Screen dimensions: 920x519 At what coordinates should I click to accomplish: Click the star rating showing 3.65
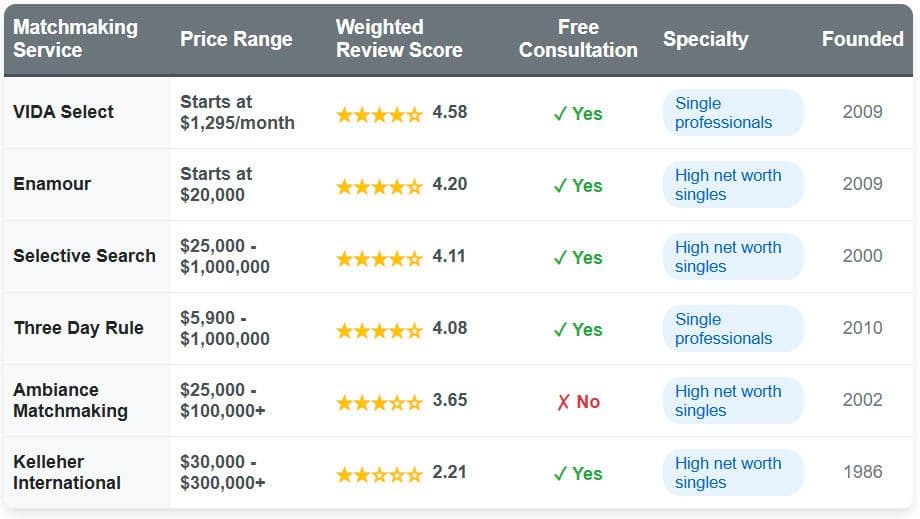pos(379,402)
